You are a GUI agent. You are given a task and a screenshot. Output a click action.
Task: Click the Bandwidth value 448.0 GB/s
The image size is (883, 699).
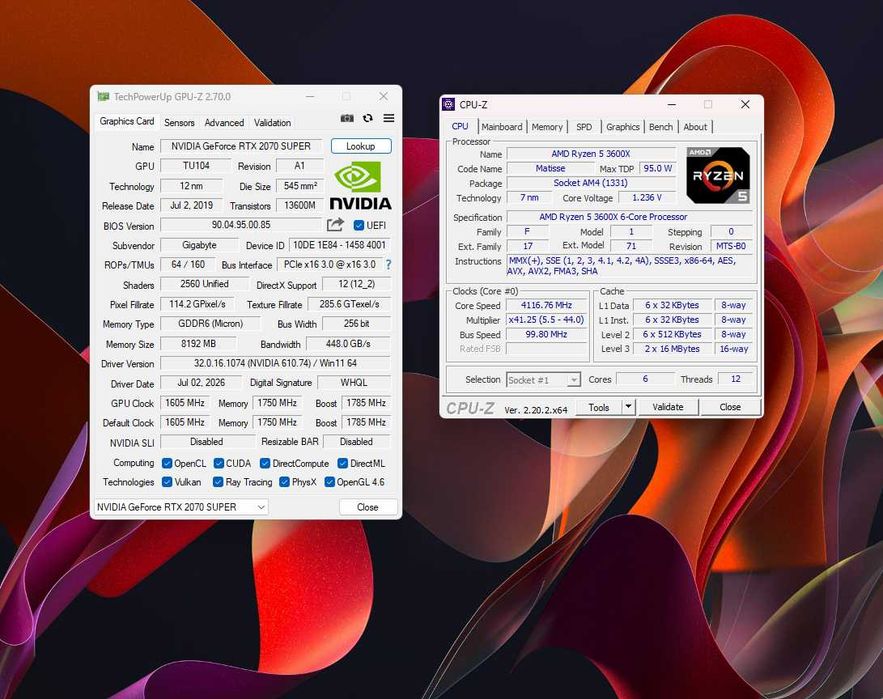pyautogui.click(x=348, y=344)
